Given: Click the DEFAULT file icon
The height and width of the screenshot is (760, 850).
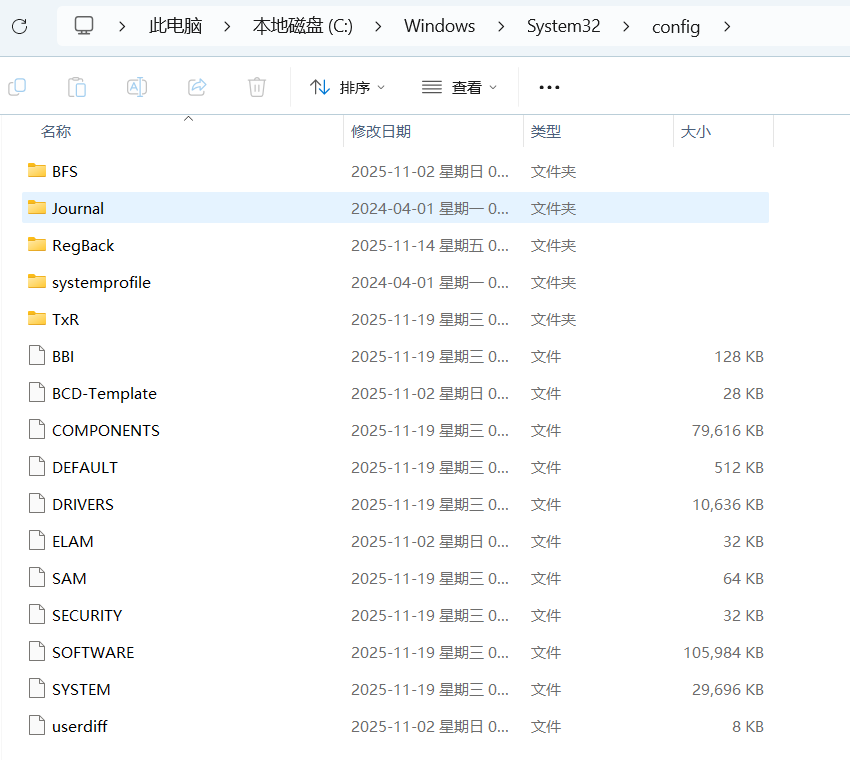Looking at the screenshot, I should (37, 467).
